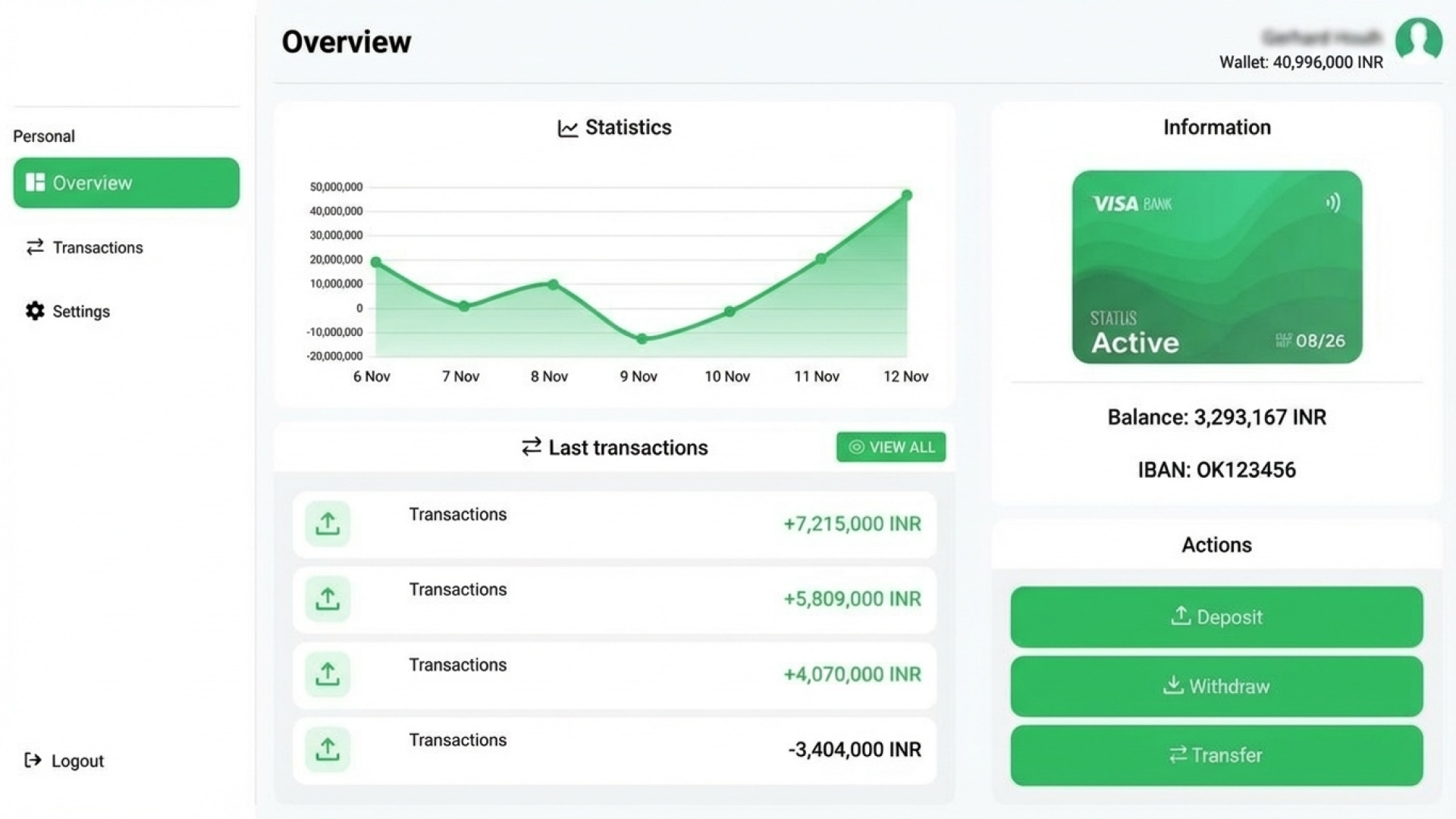Click upload icon of +4,070,000 INR transaction
The image size is (1456, 819).
tap(328, 674)
